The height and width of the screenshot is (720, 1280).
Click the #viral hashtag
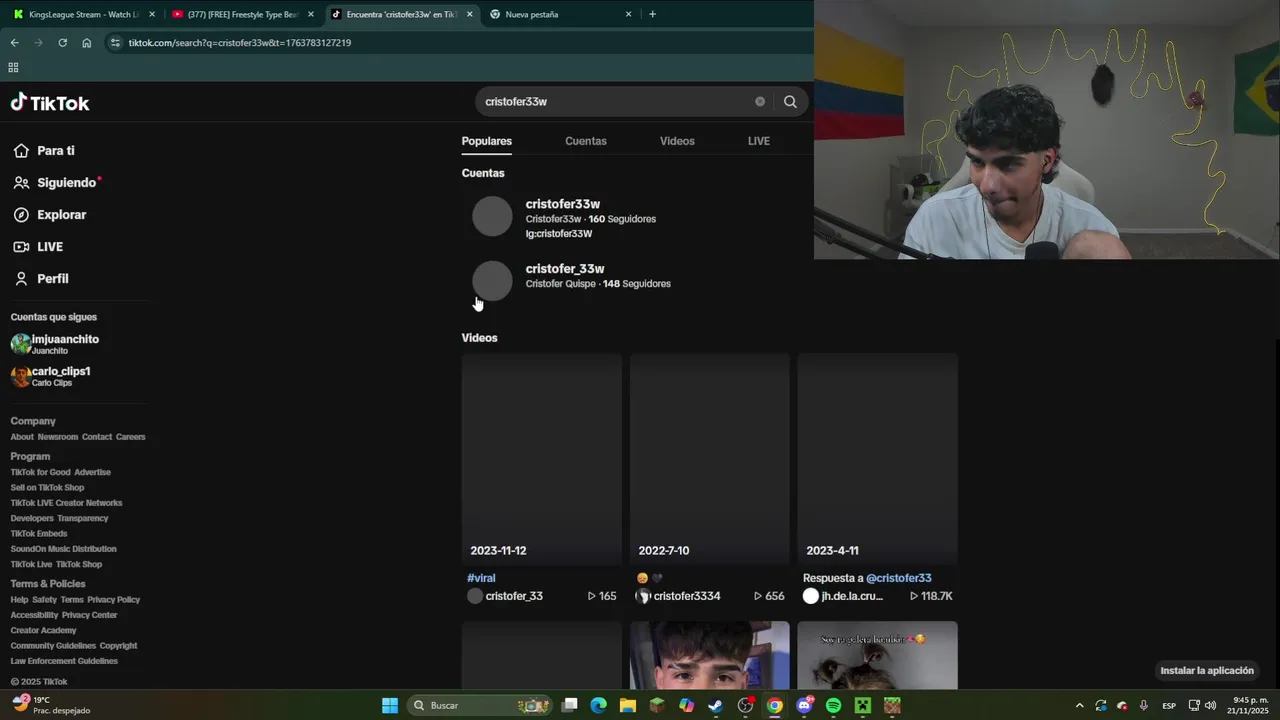pos(481,578)
